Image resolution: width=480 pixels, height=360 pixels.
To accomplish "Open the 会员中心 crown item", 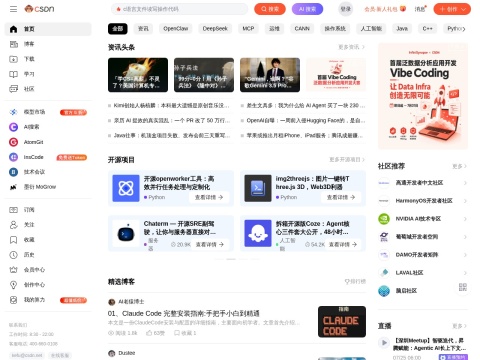I will point(48,270).
